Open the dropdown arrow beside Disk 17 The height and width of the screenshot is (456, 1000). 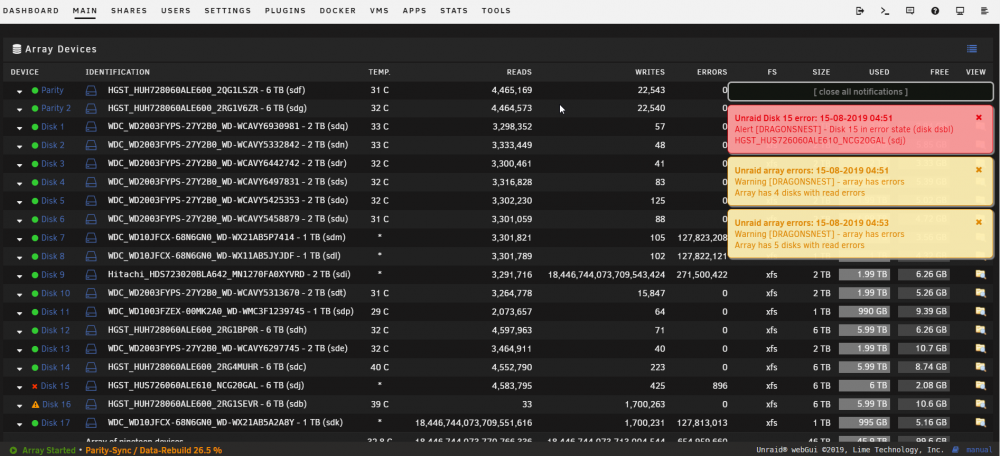click(x=19, y=424)
